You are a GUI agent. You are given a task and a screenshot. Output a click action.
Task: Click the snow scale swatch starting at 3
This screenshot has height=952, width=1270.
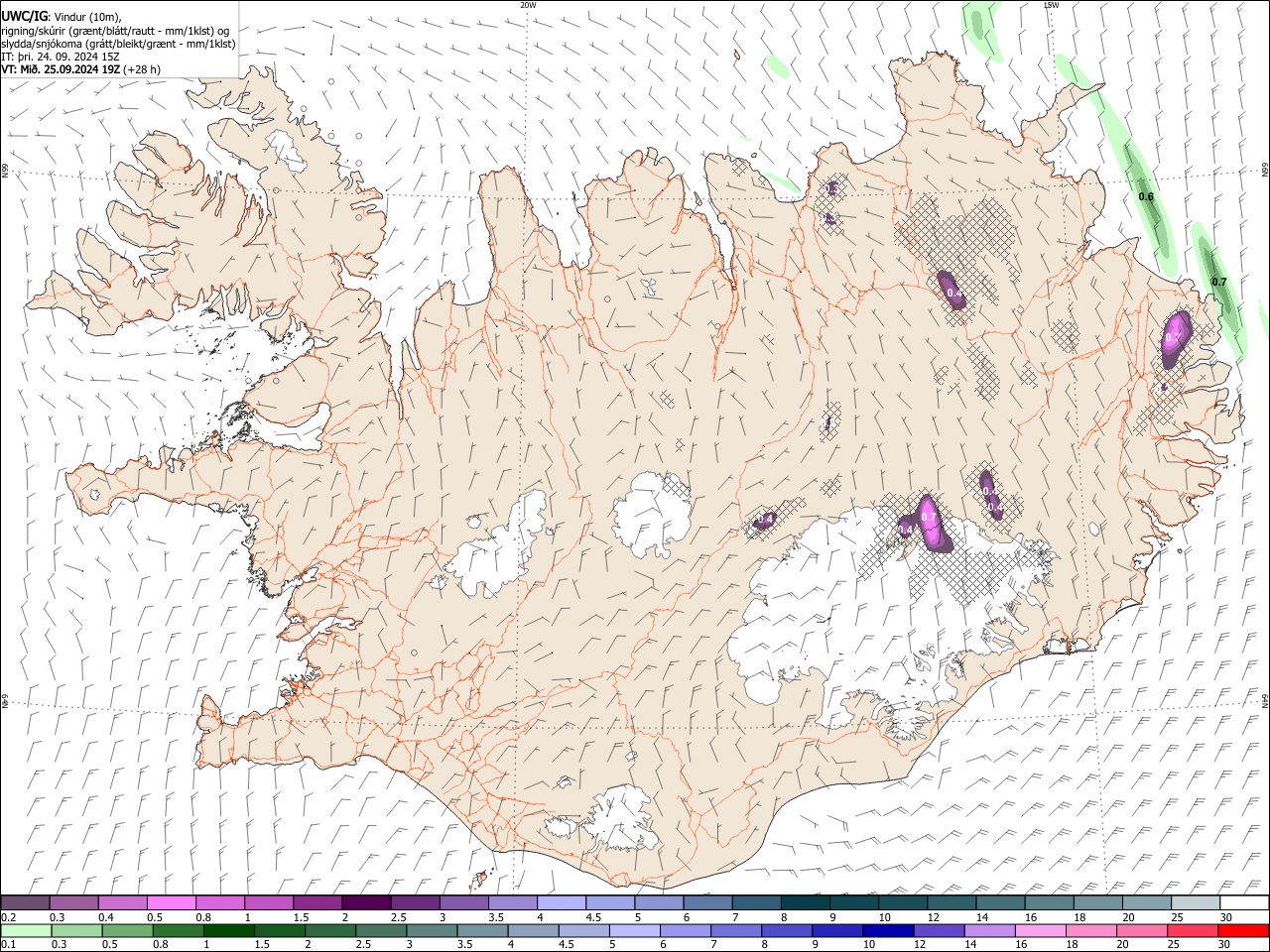(463, 902)
